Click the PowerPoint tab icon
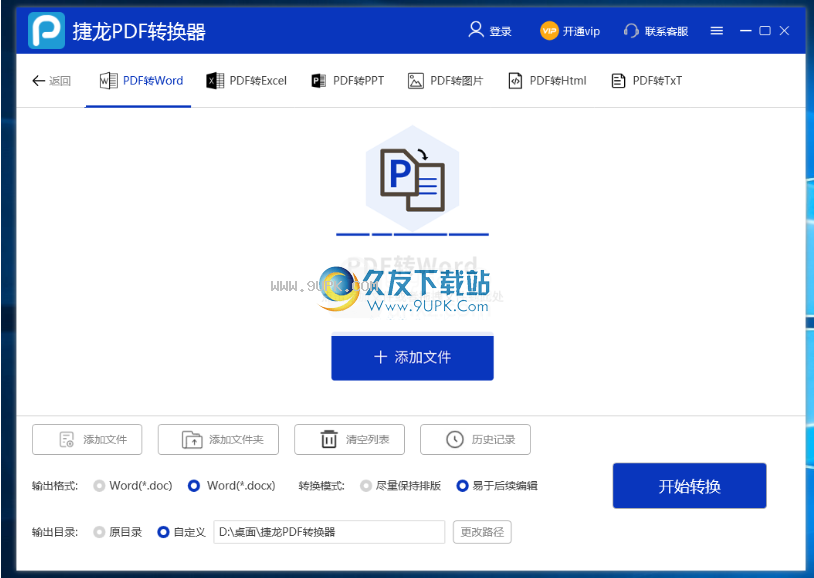 pyautogui.click(x=318, y=80)
